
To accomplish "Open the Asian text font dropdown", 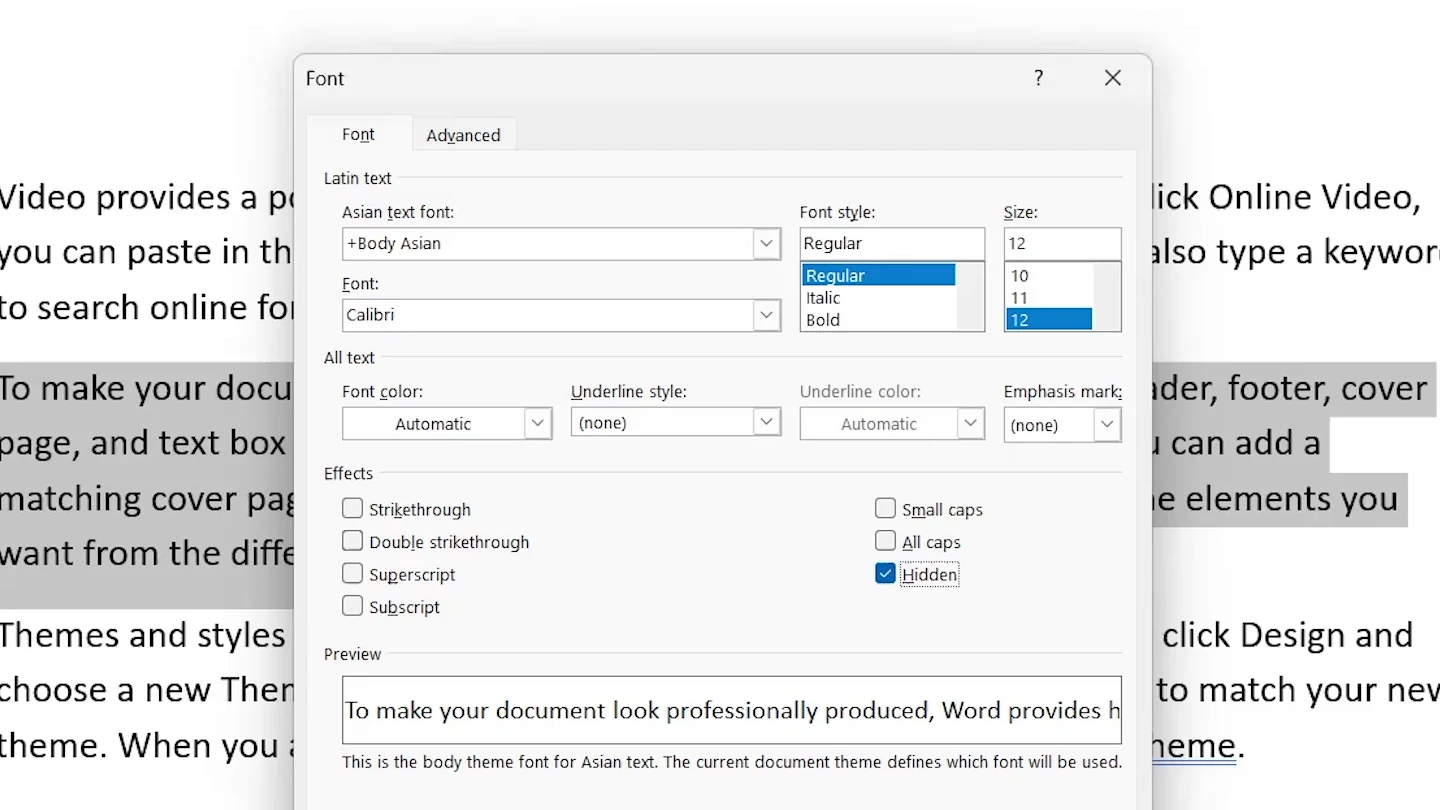I will (x=767, y=243).
